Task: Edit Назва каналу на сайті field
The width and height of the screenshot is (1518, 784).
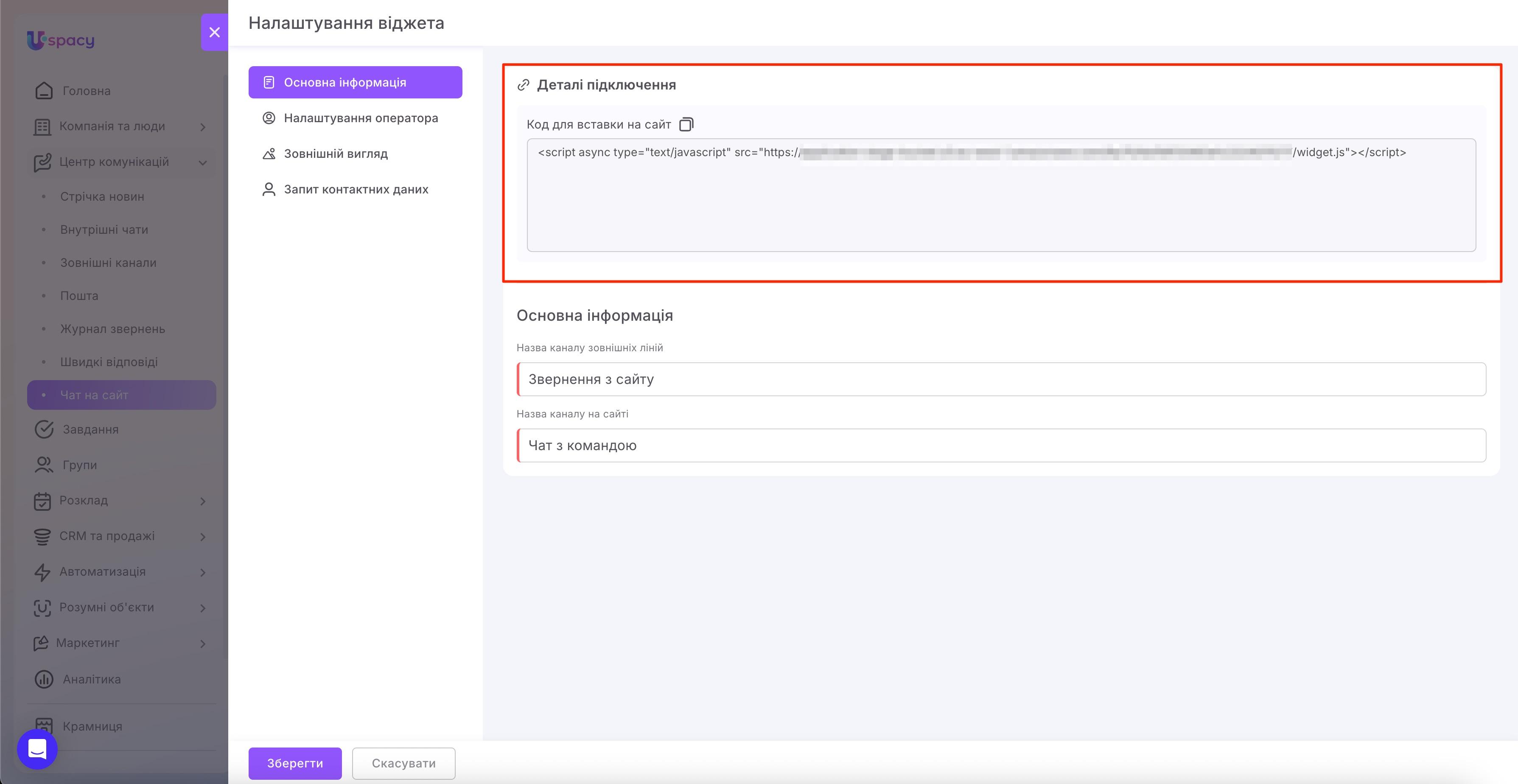Action: pyautogui.click(x=1001, y=445)
